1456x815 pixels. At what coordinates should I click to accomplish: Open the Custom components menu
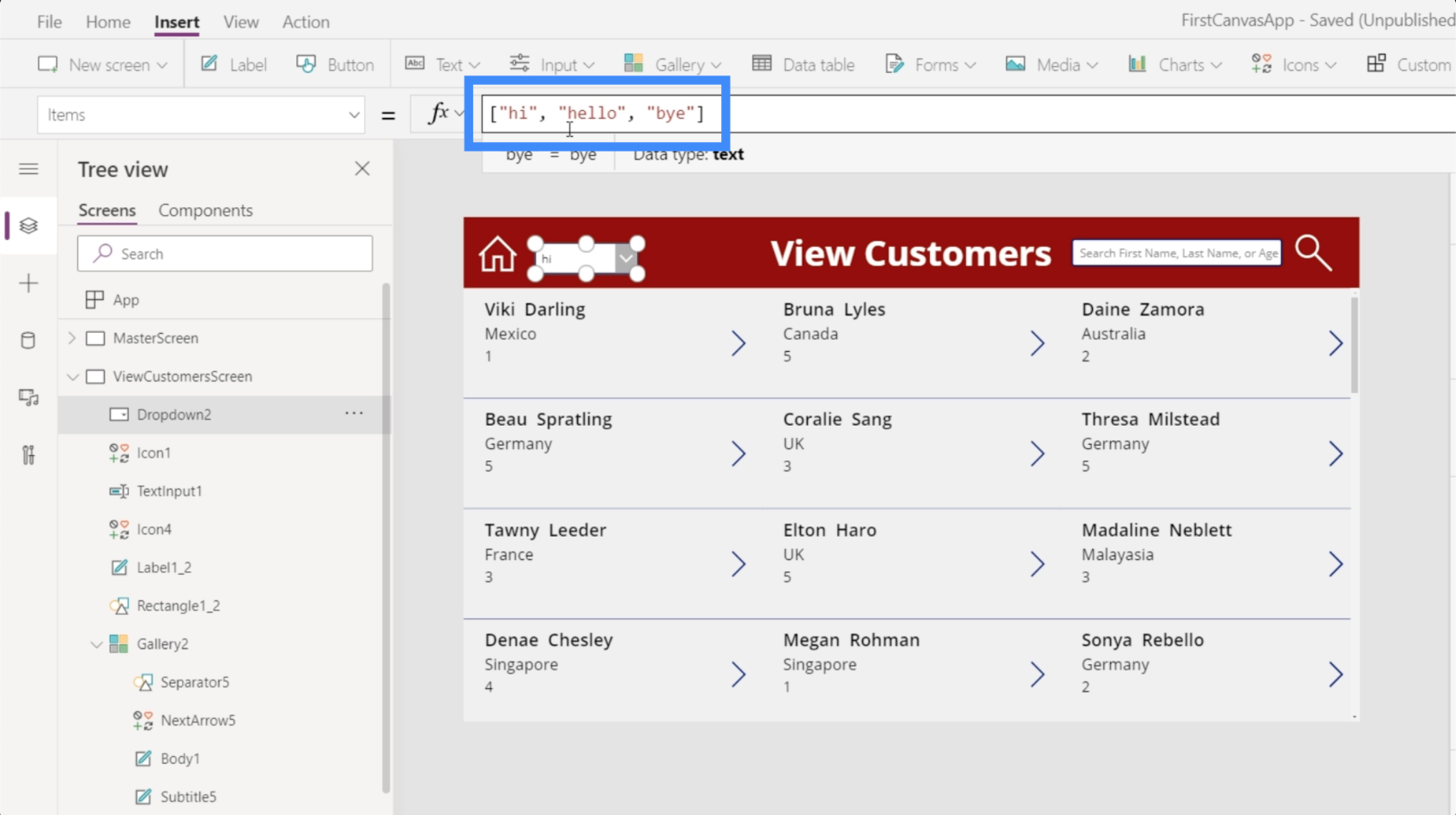pos(1409,64)
